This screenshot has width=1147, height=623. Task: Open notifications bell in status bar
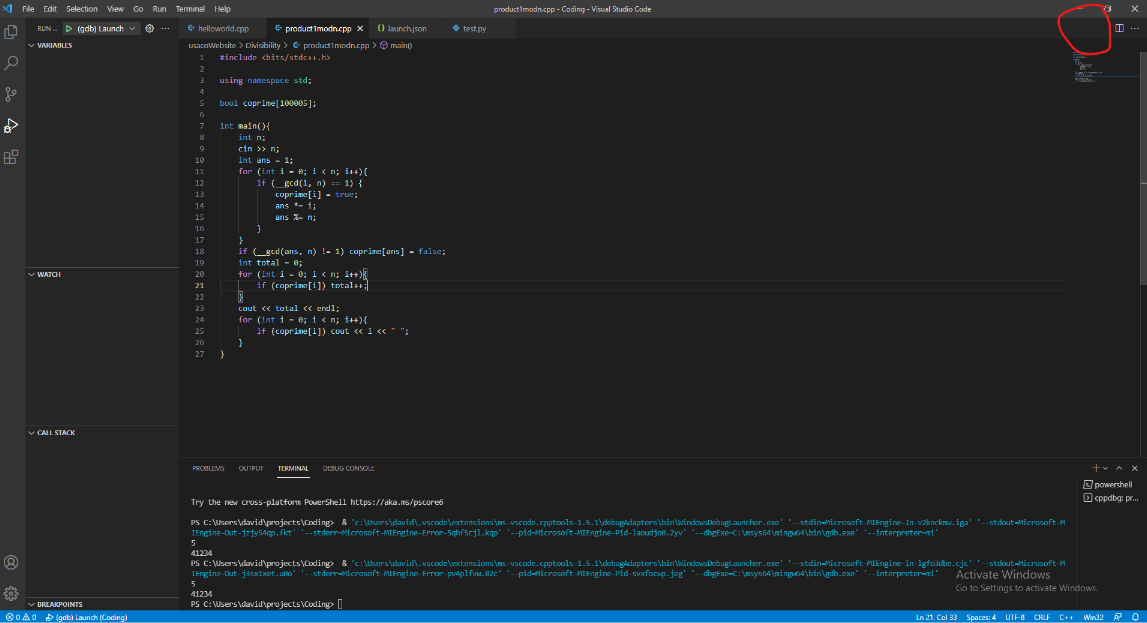1135,617
